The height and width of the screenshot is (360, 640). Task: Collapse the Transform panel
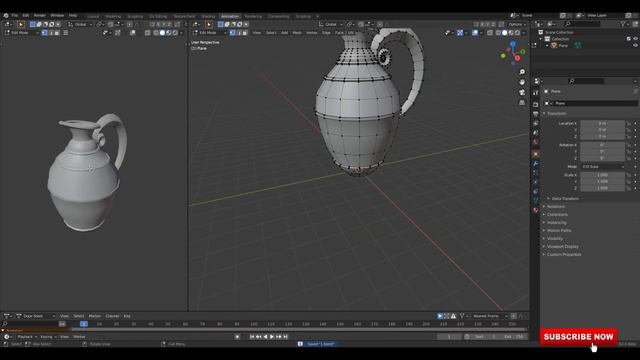coord(557,113)
